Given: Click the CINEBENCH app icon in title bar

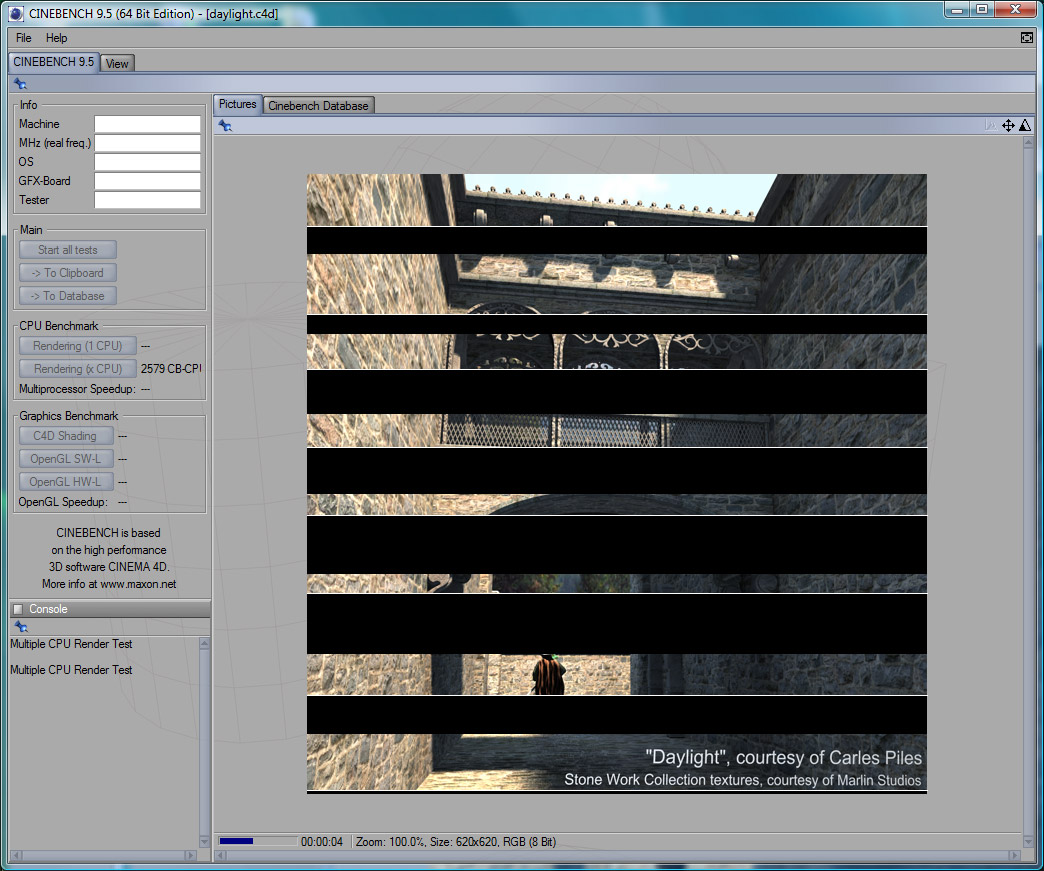Looking at the screenshot, I should 15,13.
